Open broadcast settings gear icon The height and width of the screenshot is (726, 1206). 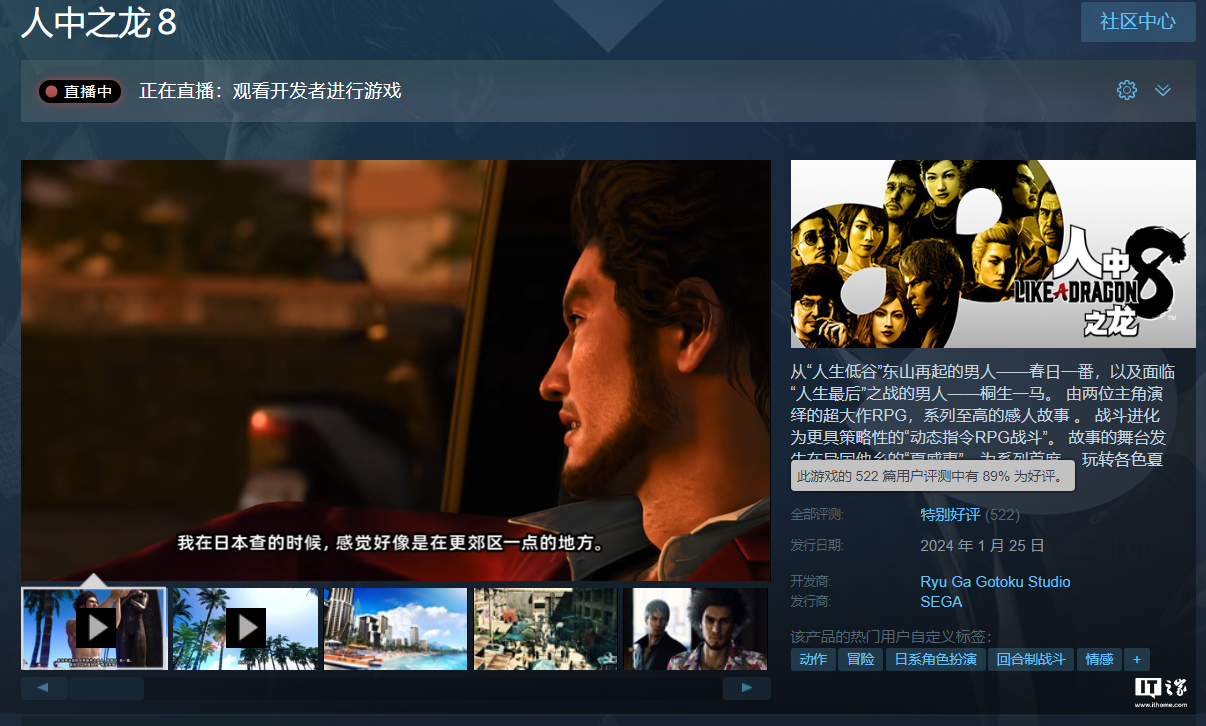click(x=1127, y=90)
